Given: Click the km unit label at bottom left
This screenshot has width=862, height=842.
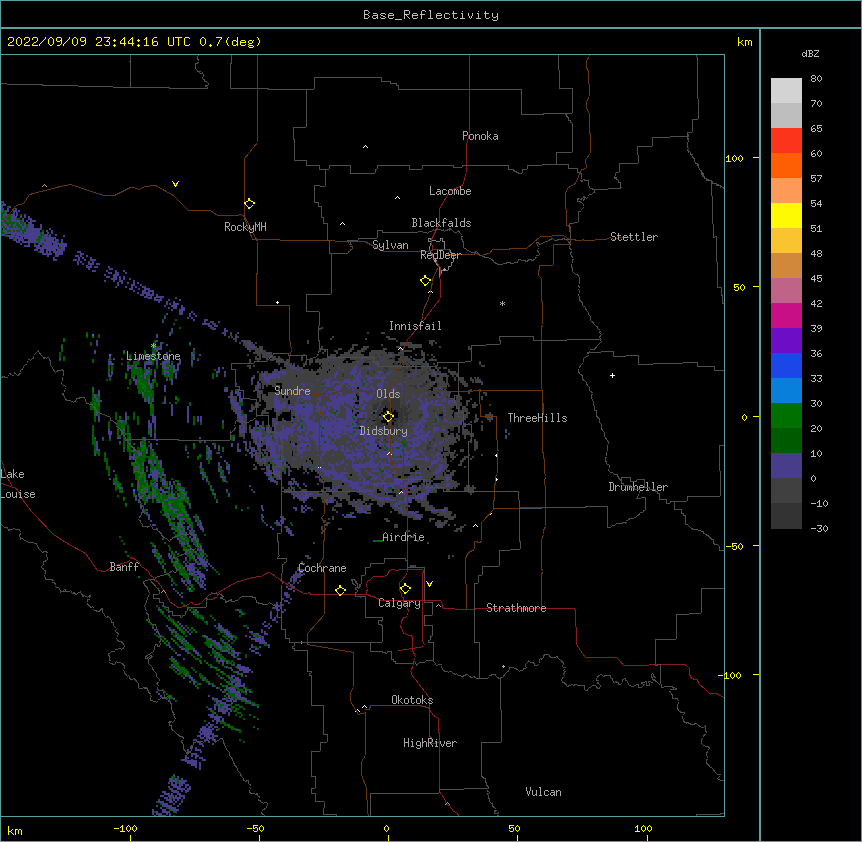Looking at the screenshot, I should point(14,831).
